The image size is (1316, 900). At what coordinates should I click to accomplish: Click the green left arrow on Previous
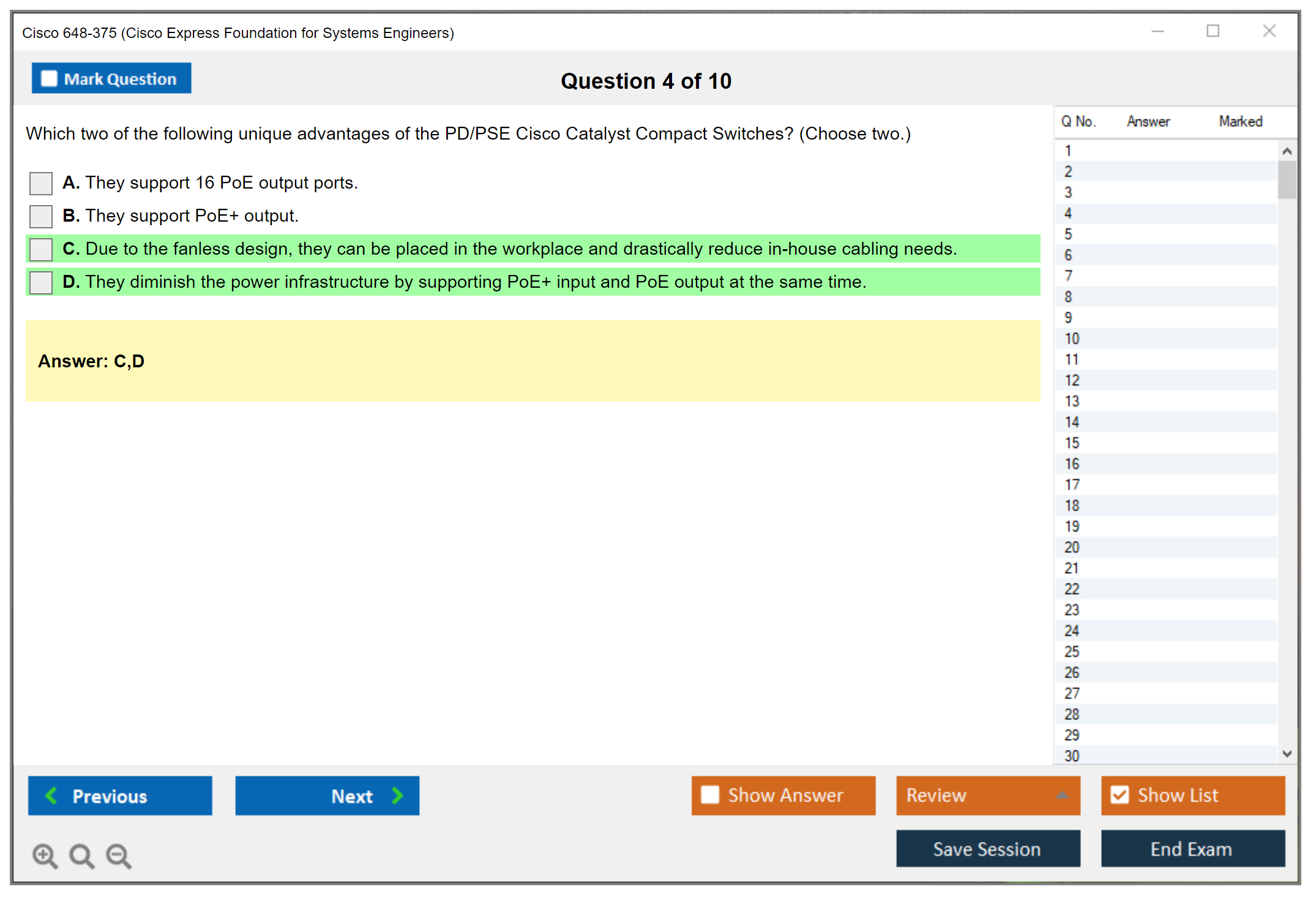[x=51, y=796]
